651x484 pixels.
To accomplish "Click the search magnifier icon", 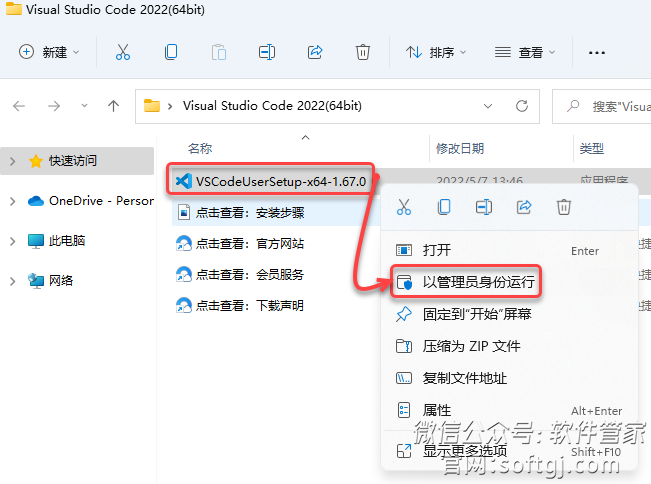I will (x=573, y=106).
